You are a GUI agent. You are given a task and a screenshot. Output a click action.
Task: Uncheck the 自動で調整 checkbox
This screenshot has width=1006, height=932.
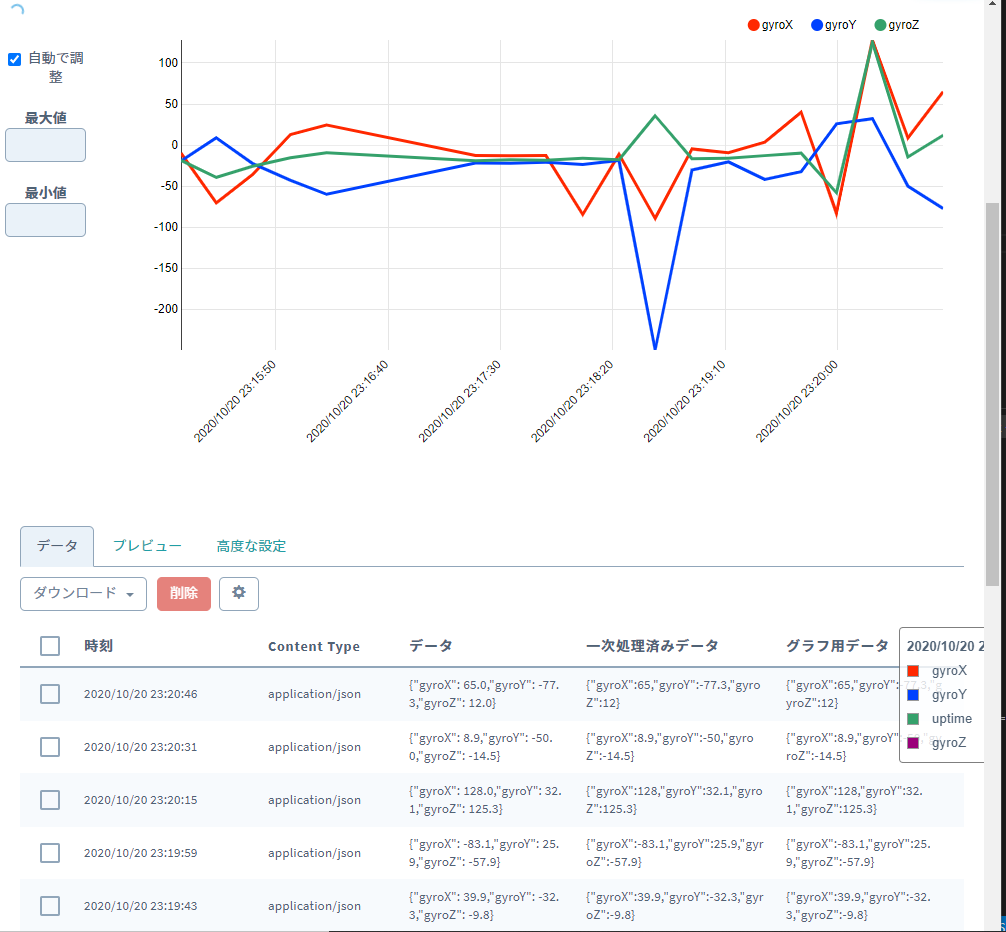[x=14, y=60]
